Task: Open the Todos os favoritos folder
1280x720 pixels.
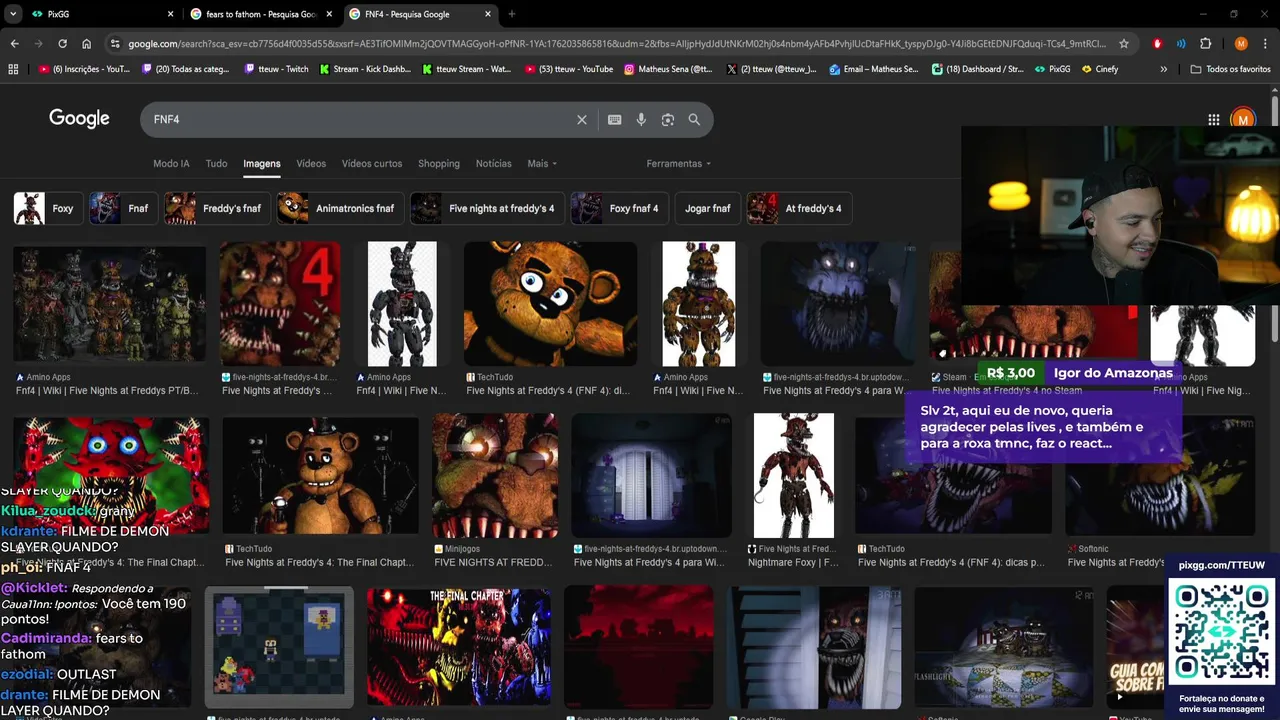Action: click(x=1231, y=69)
